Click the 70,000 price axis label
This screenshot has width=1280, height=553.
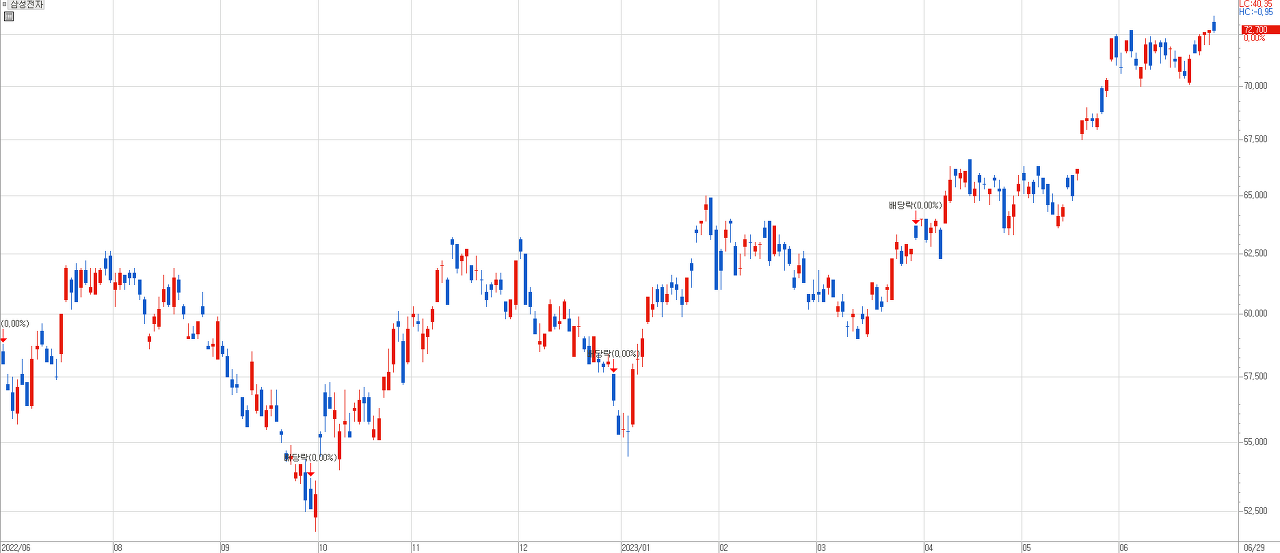[1256, 86]
